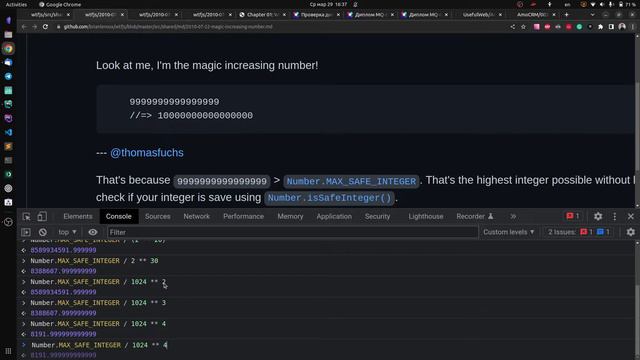The height and width of the screenshot is (360, 640).
Task: Open the Chrome three-dot menu
Action: (x=633, y=27)
